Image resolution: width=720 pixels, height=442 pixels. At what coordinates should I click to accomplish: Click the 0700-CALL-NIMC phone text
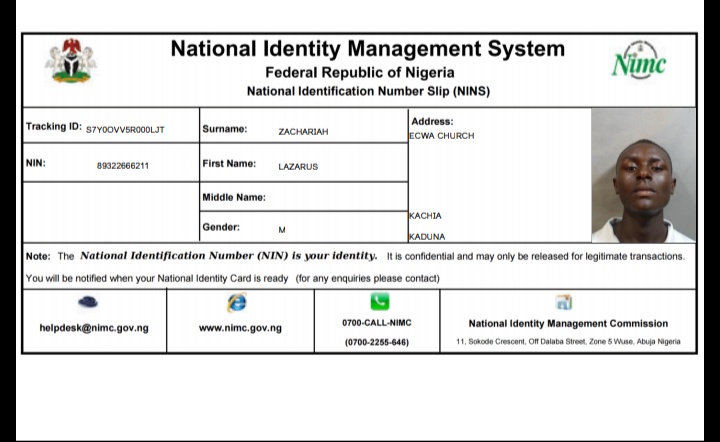(377, 322)
